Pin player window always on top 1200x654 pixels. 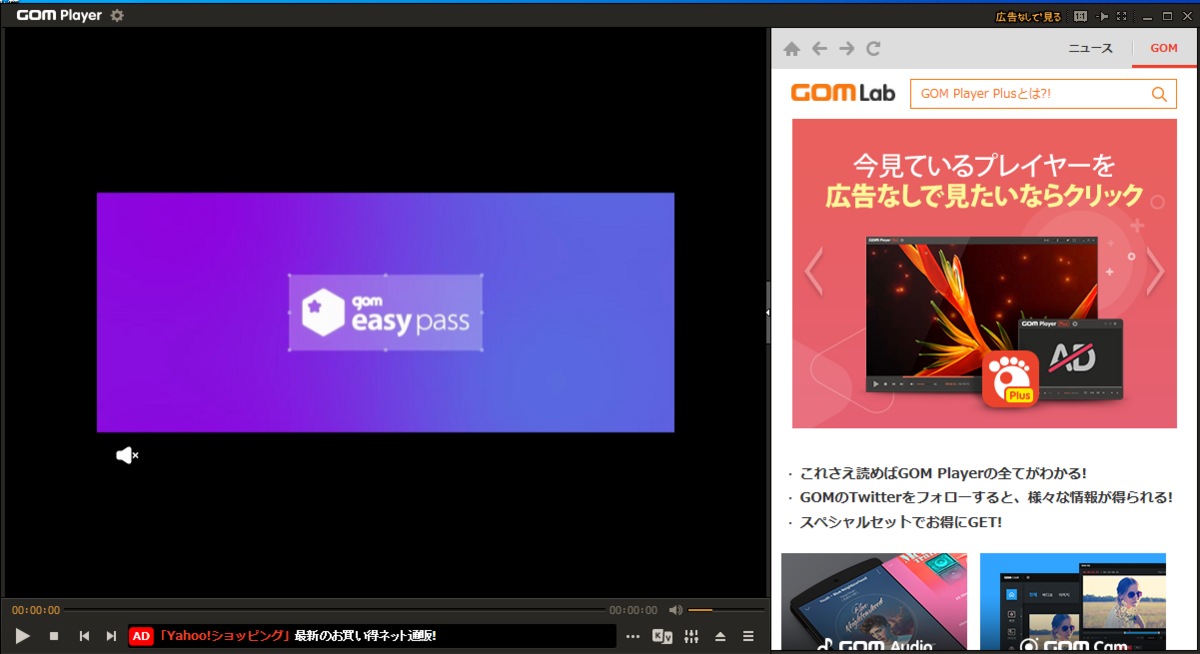(x=1103, y=16)
